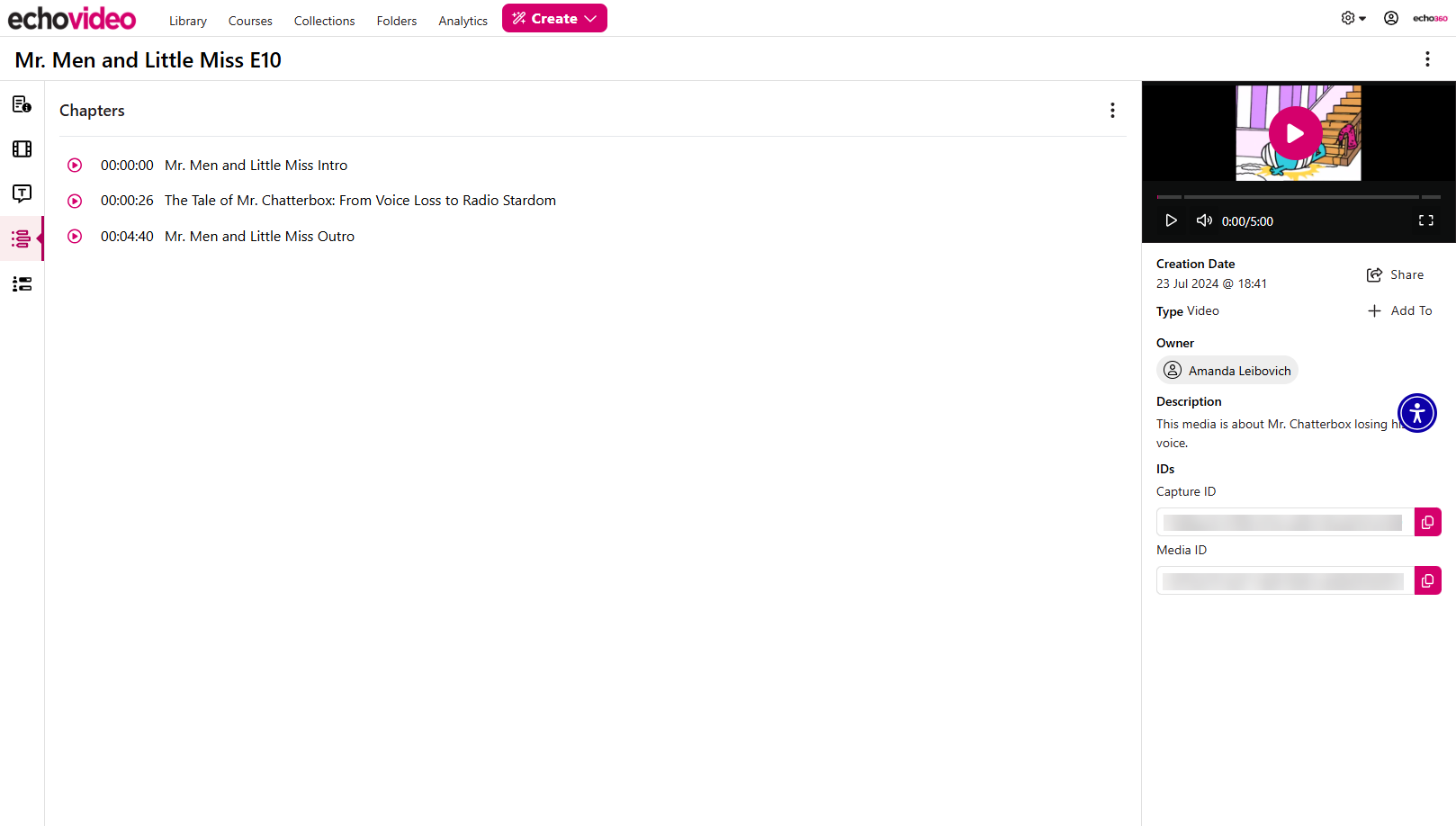Click the Capture ID field
Viewport: 1456px width, 826px height.
pyautogui.click(x=1285, y=522)
